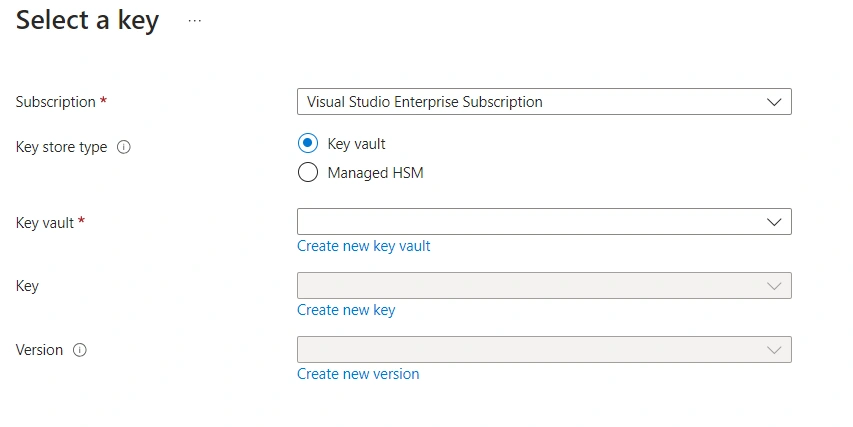Click the Select a key heading
The height and width of the screenshot is (427, 853).
(x=88, y=21)
